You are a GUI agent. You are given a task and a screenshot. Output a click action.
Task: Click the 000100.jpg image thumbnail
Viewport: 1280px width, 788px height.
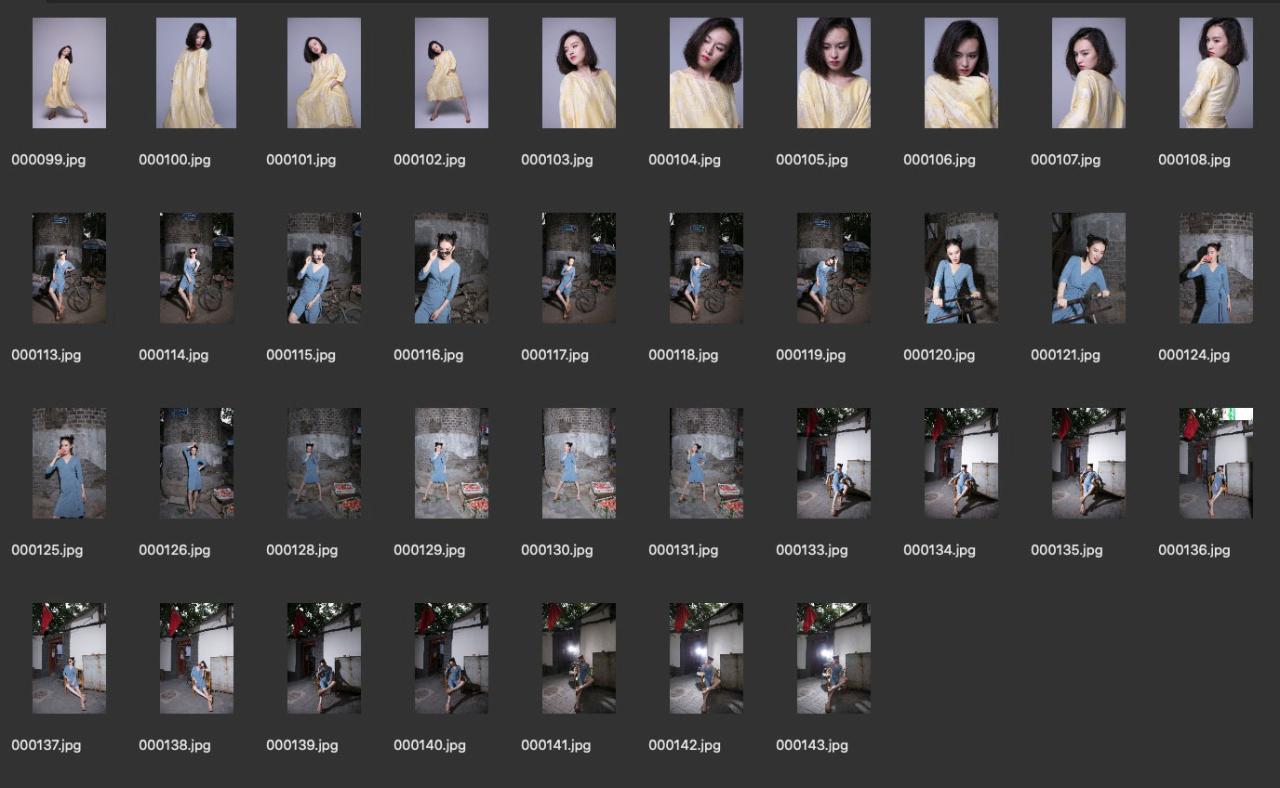tap(196, 73)
